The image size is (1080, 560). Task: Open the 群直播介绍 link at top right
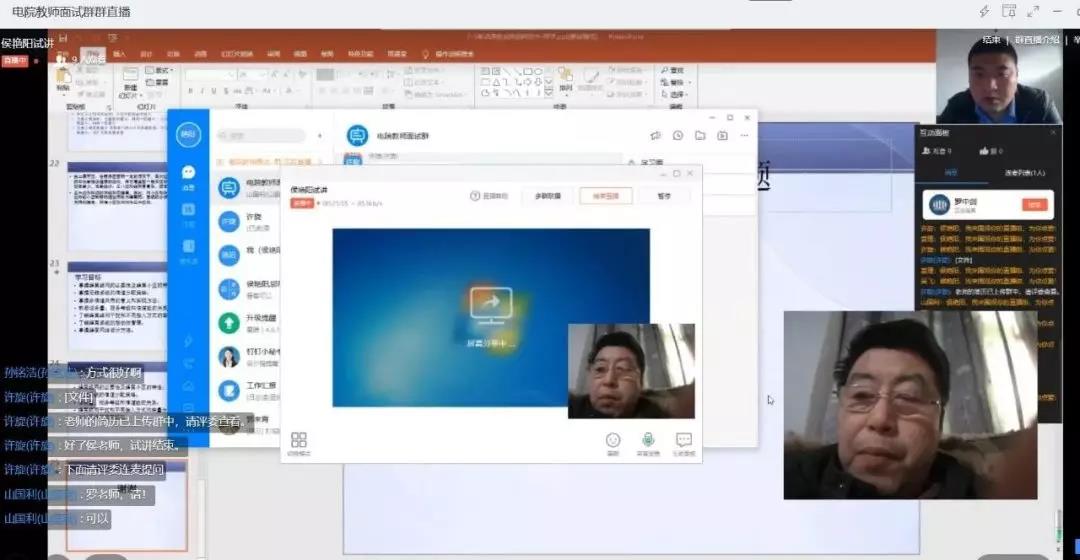tap(1037, 40)
